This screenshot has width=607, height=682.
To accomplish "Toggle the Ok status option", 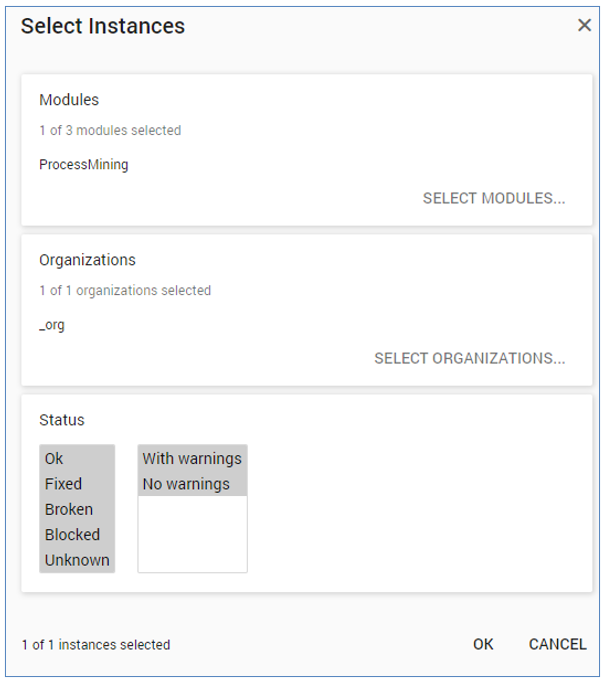I will (54, 459).
